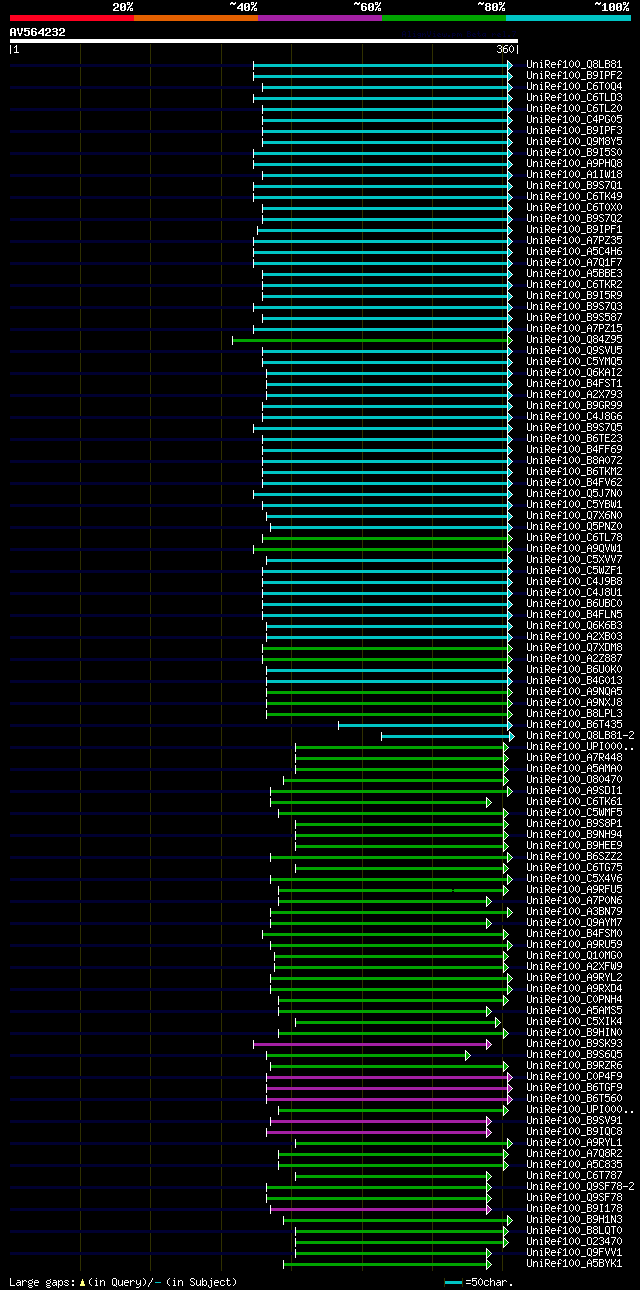Open the UniRef100_A9PHQ8 entry

(x=574, y=164)
